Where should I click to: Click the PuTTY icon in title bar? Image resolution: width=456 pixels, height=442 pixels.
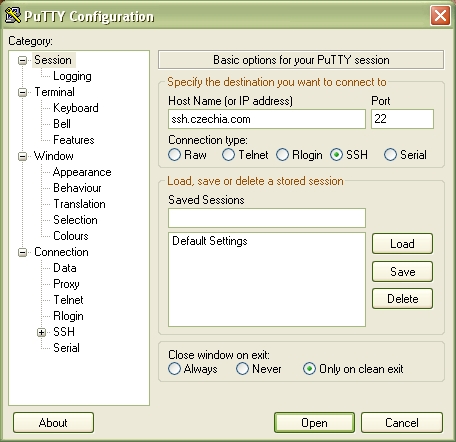(x=13, y=15)
